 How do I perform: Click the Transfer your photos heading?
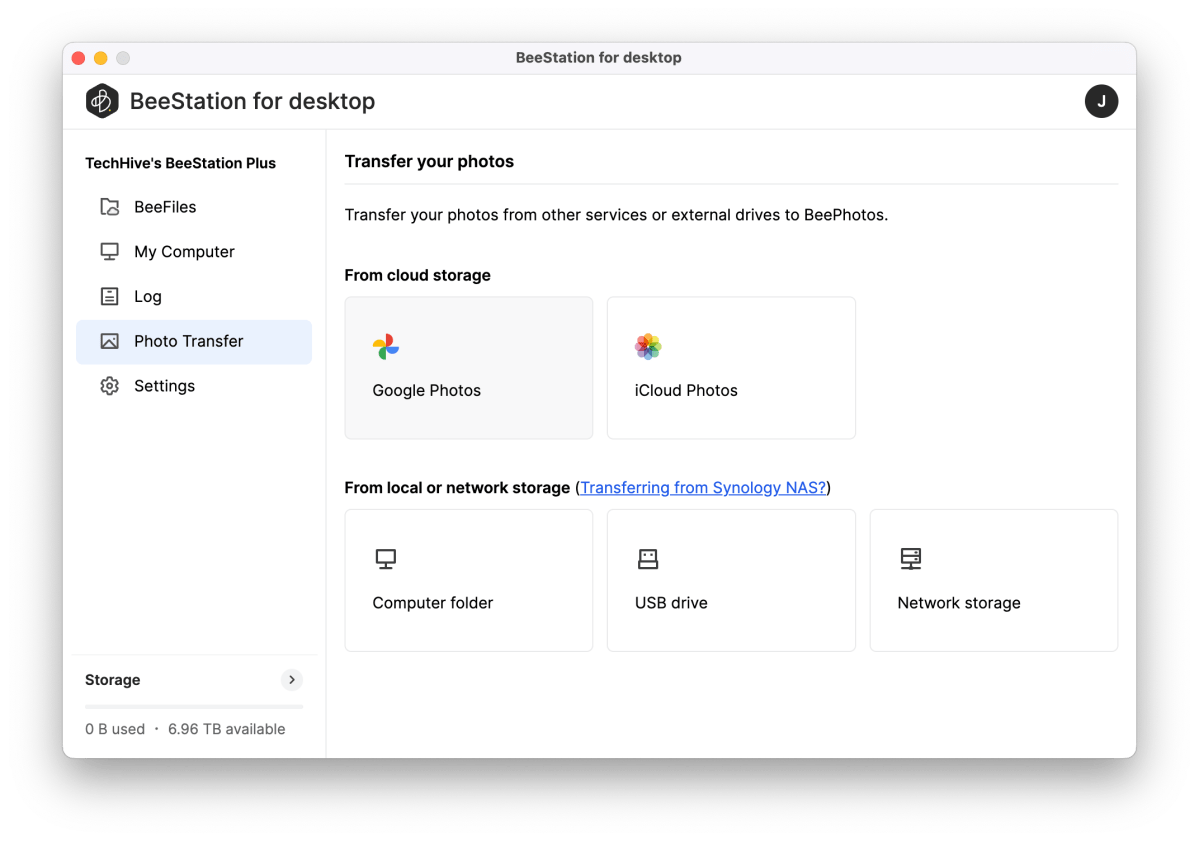pos(429,161)
